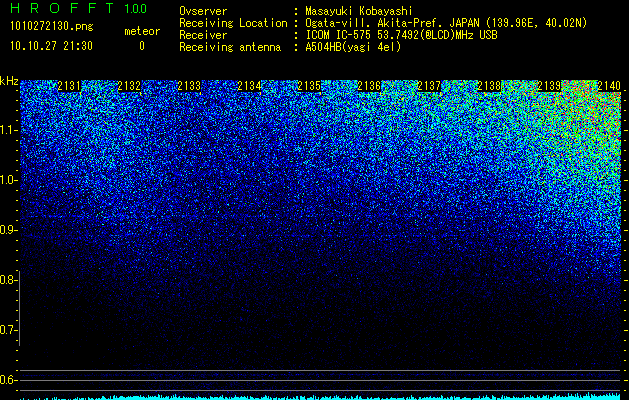Select the filename 1010272130.png
This screenshot has width=629, height=400.
click(x=52, y=27)
